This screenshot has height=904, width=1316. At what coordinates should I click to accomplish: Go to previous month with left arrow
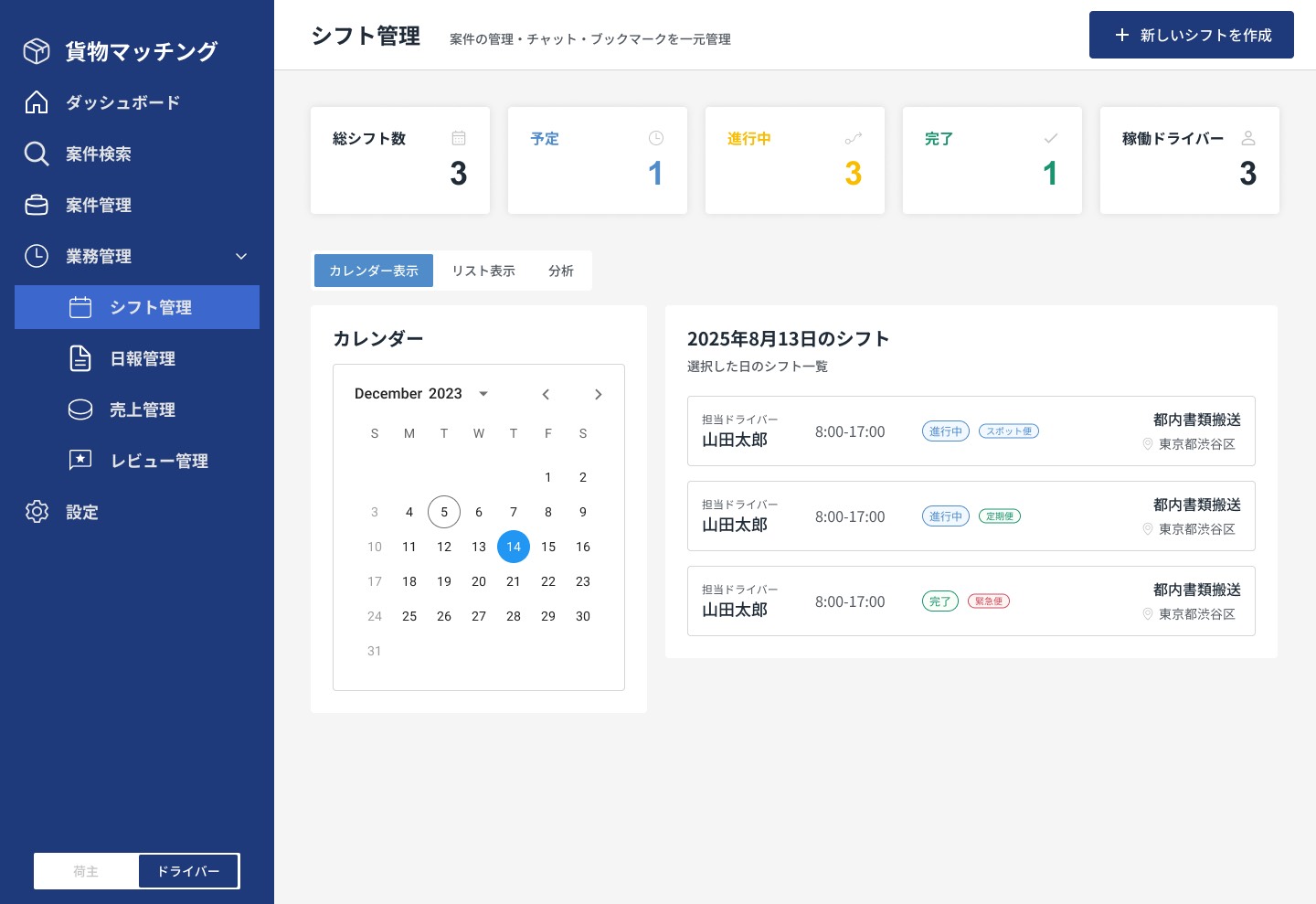click(546, 394)
